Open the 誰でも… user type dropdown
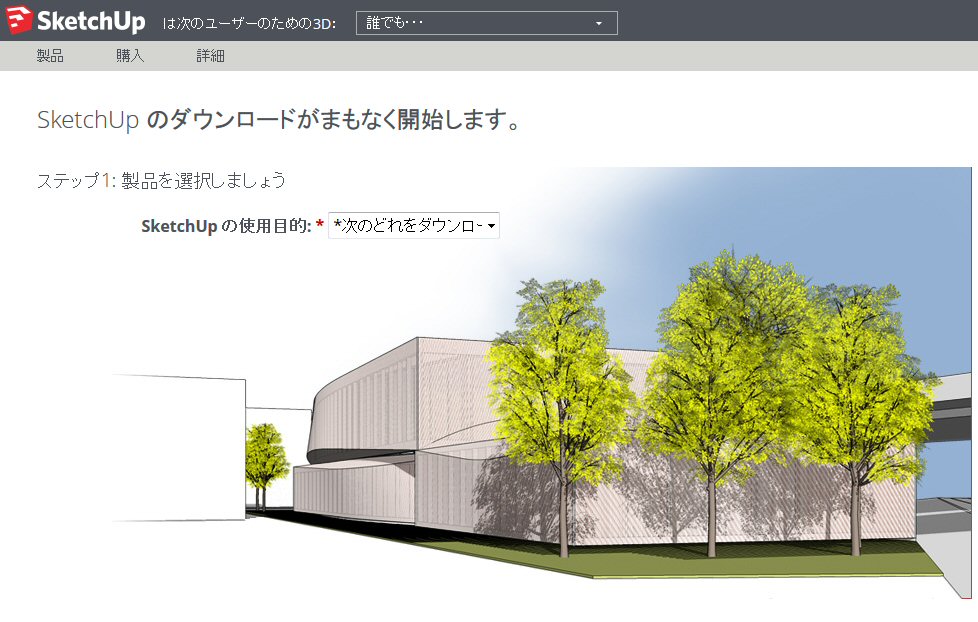 (487, 23)
